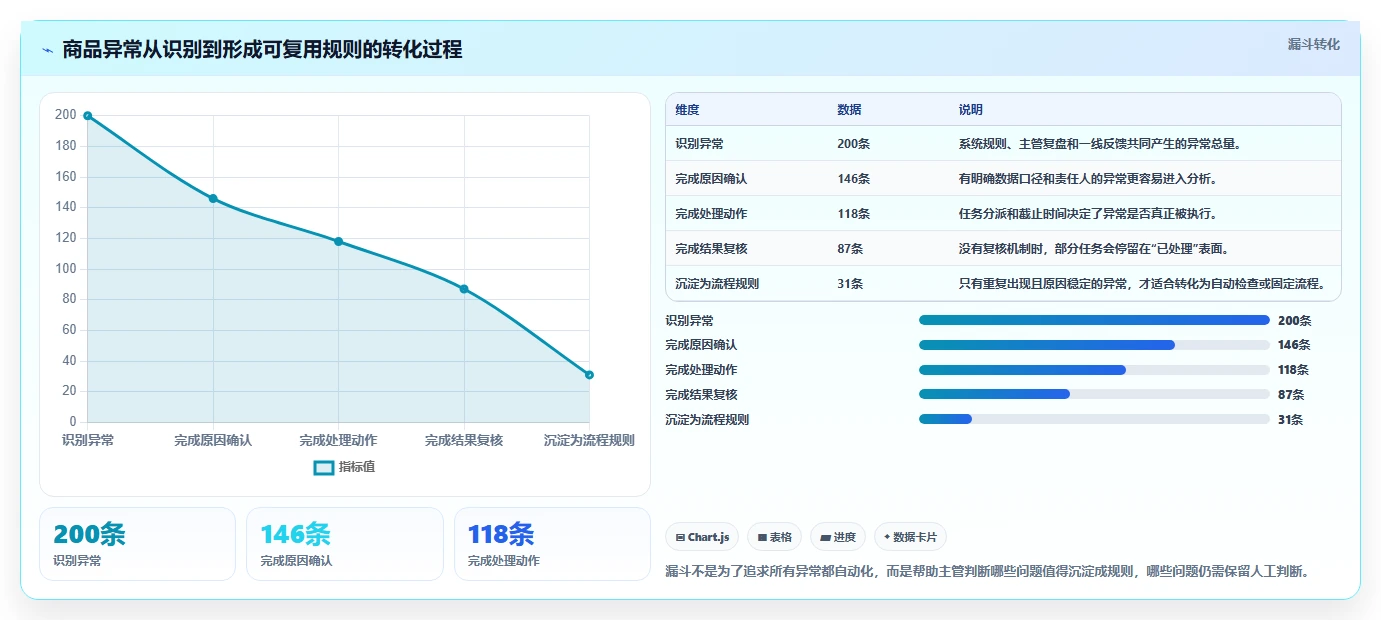1381x620 pixels.
Task: Click the 146条 完成原因确认 stat card
Action: coord(344,544)
